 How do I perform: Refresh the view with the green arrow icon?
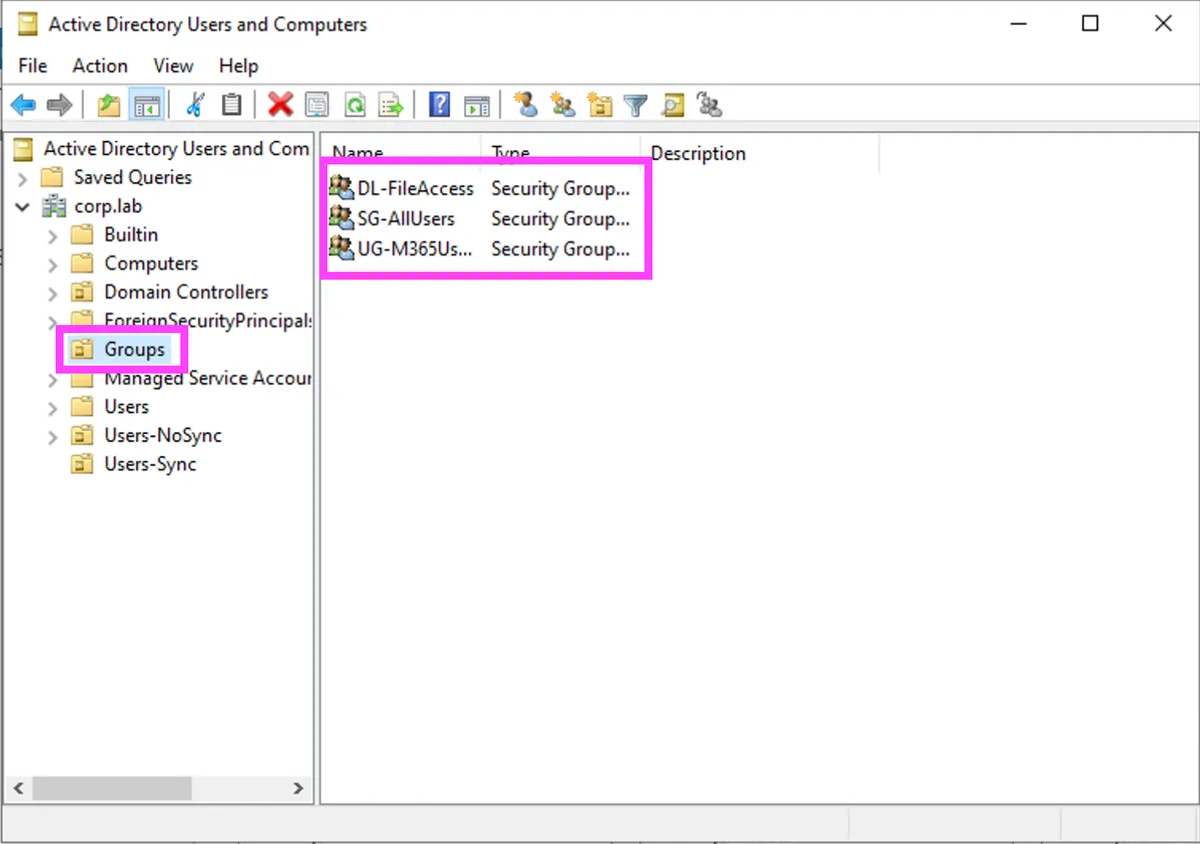tap(354, 105)
